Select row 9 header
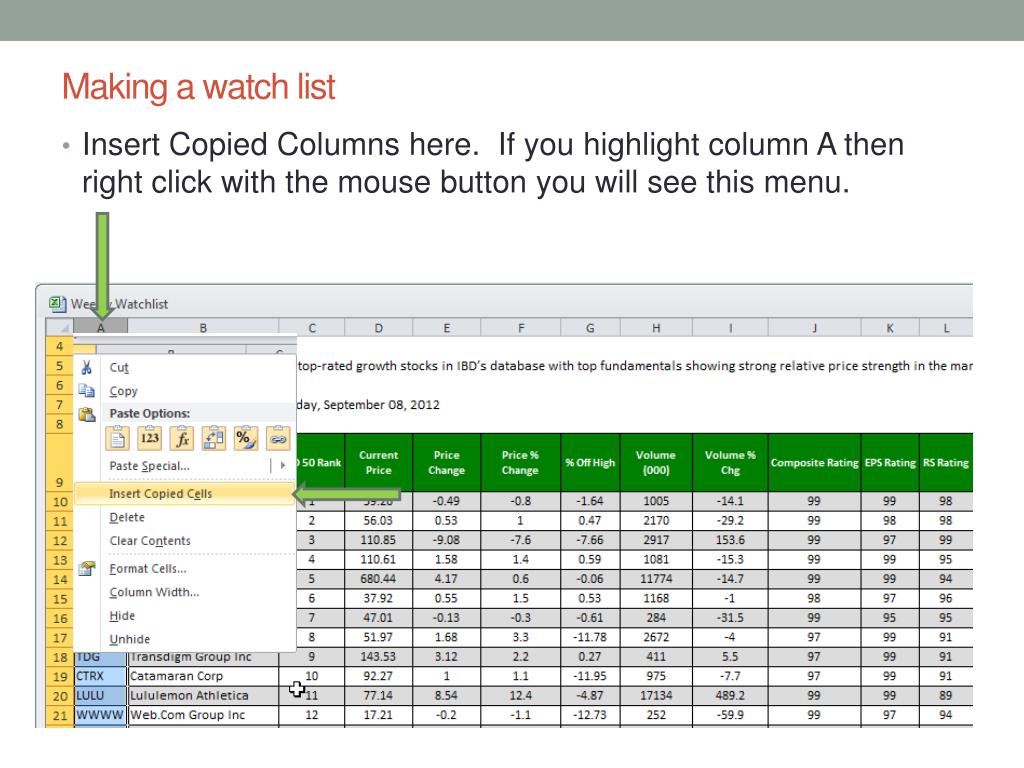Image resolution: width=1024 pixels, height=768 pixels. [59, 463]
